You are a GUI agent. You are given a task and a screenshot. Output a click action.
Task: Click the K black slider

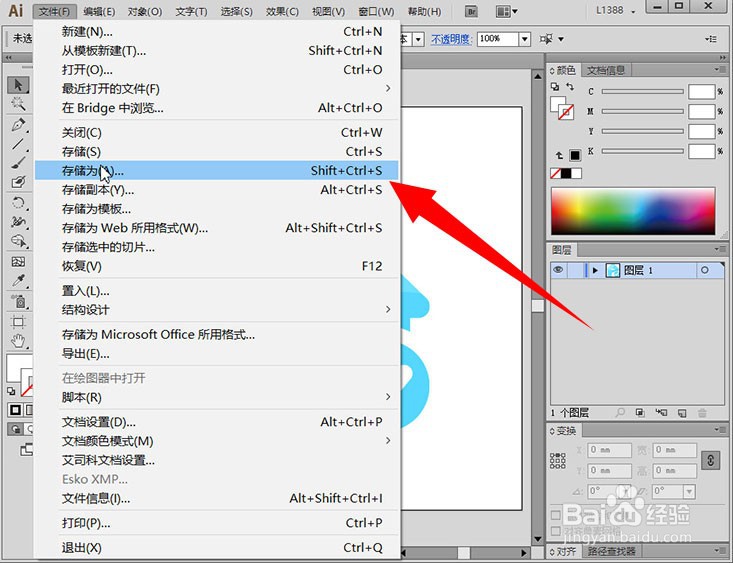coord(642,151)
